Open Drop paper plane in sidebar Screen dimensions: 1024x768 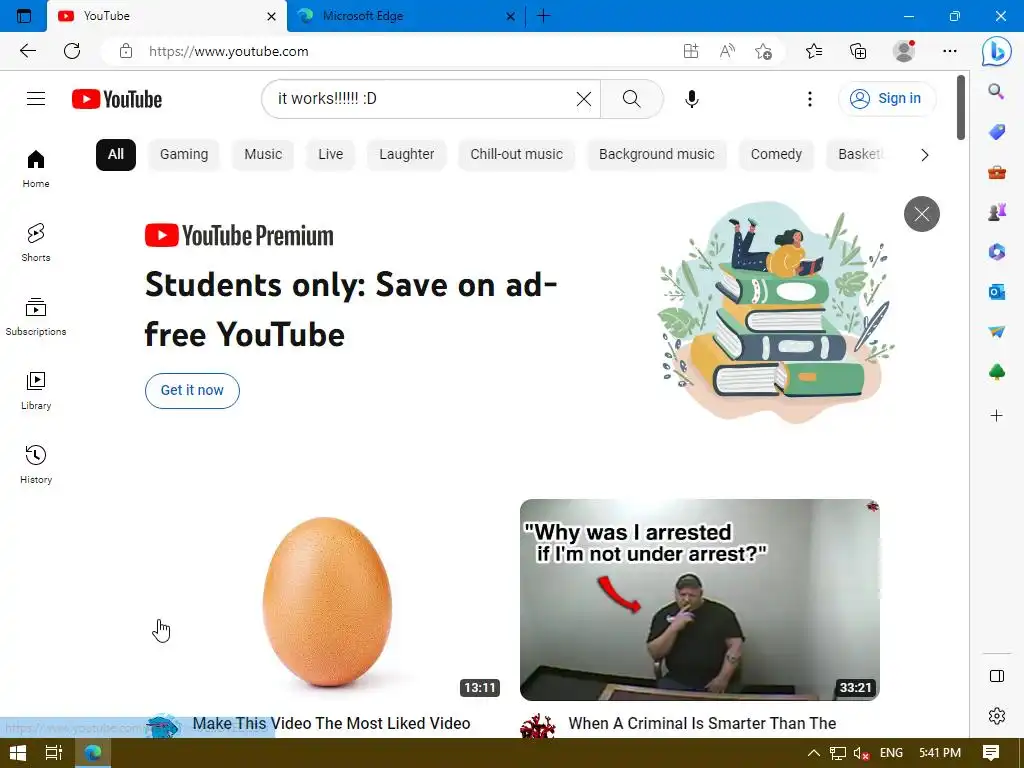pyautogui.click(x=996, y=332)
